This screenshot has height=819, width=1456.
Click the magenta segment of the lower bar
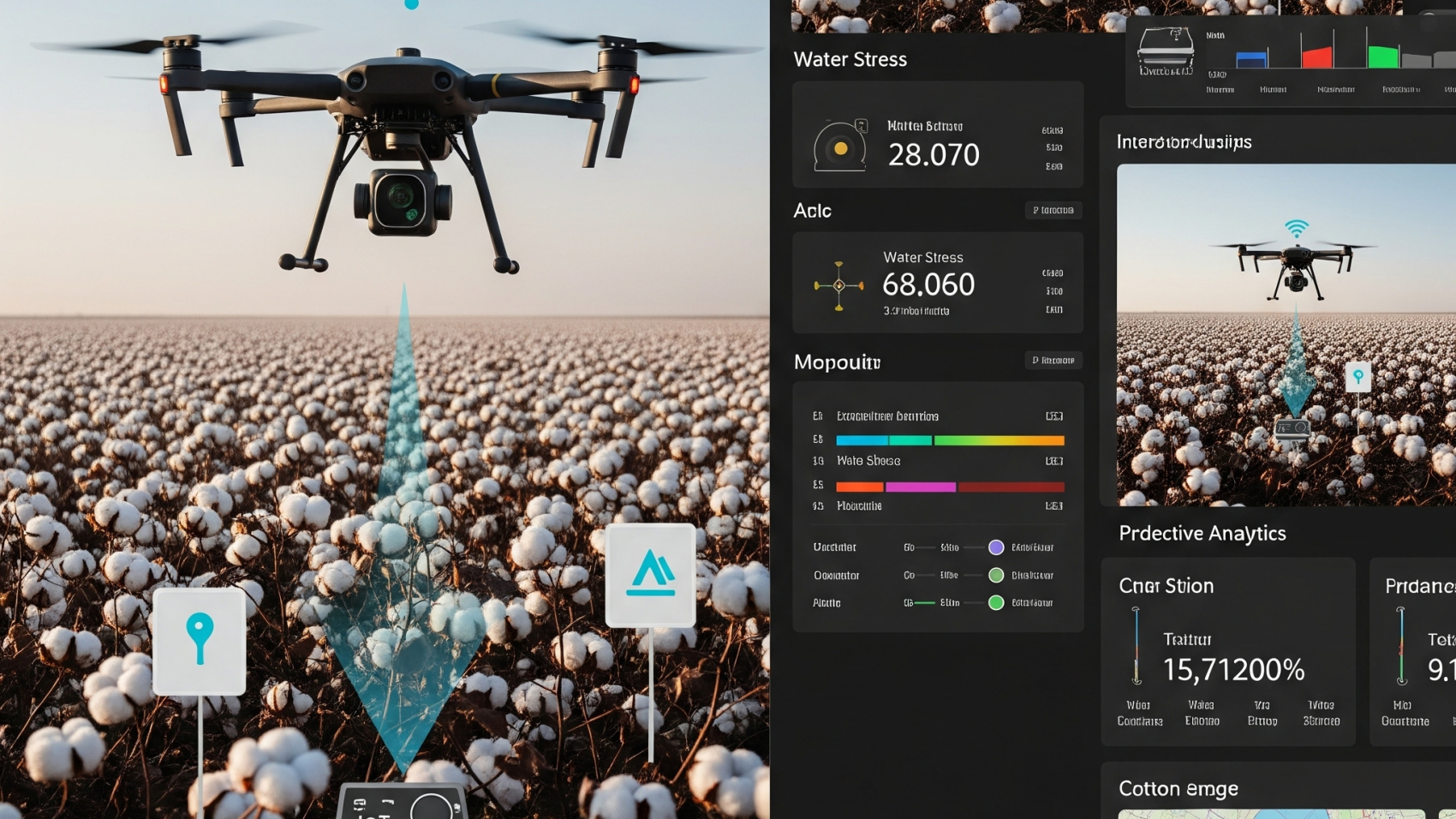point(921,487)
